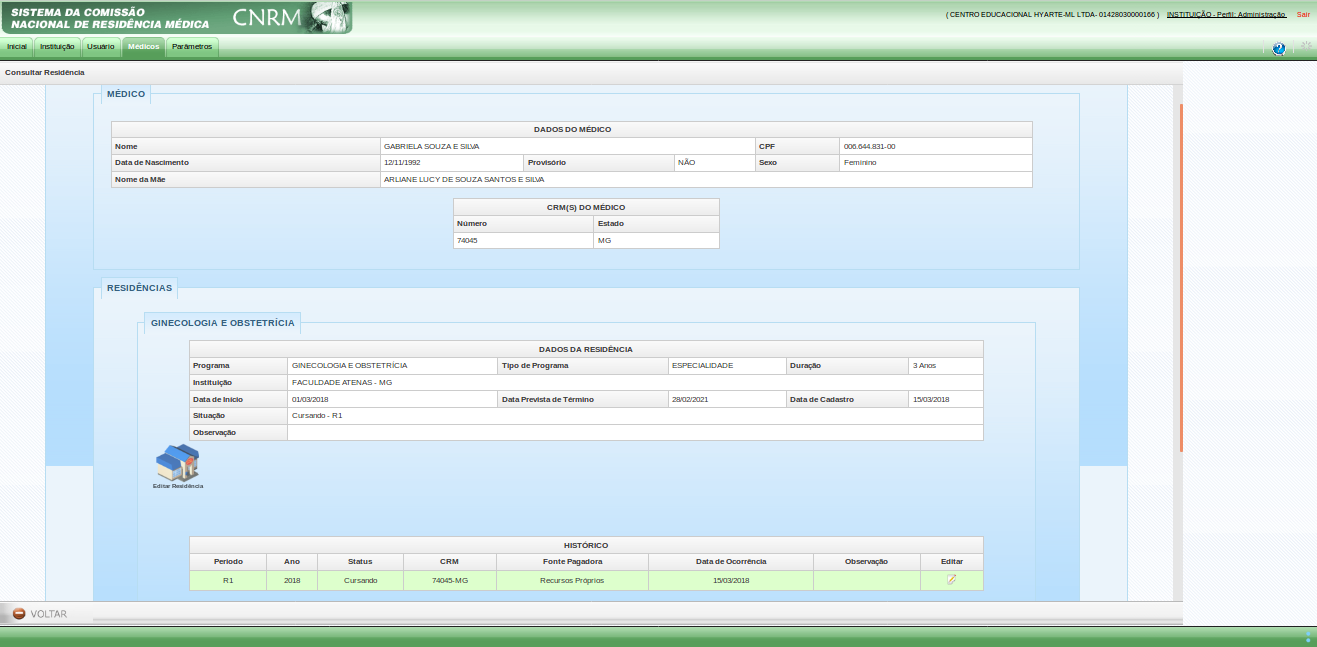Open help via blue question mark icon

(1278, 48)
